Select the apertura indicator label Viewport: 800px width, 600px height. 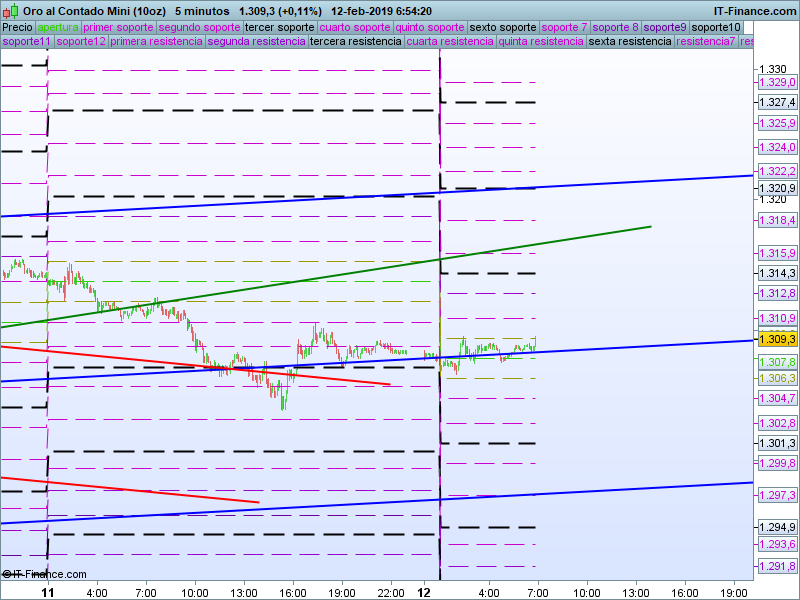click(58, 27)
